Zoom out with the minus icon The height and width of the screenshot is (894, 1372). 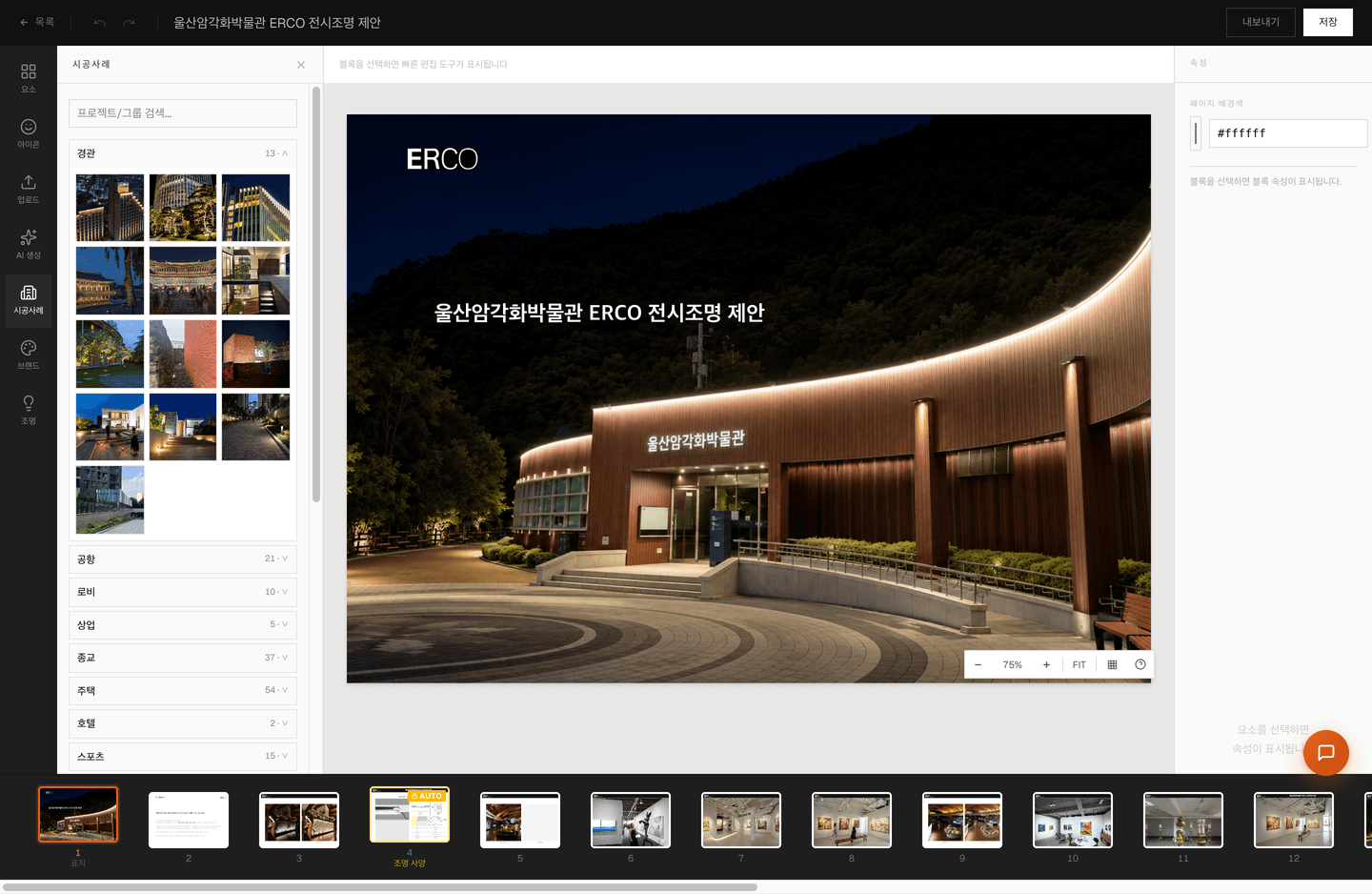pyautogui.click(x=978, y=665)
